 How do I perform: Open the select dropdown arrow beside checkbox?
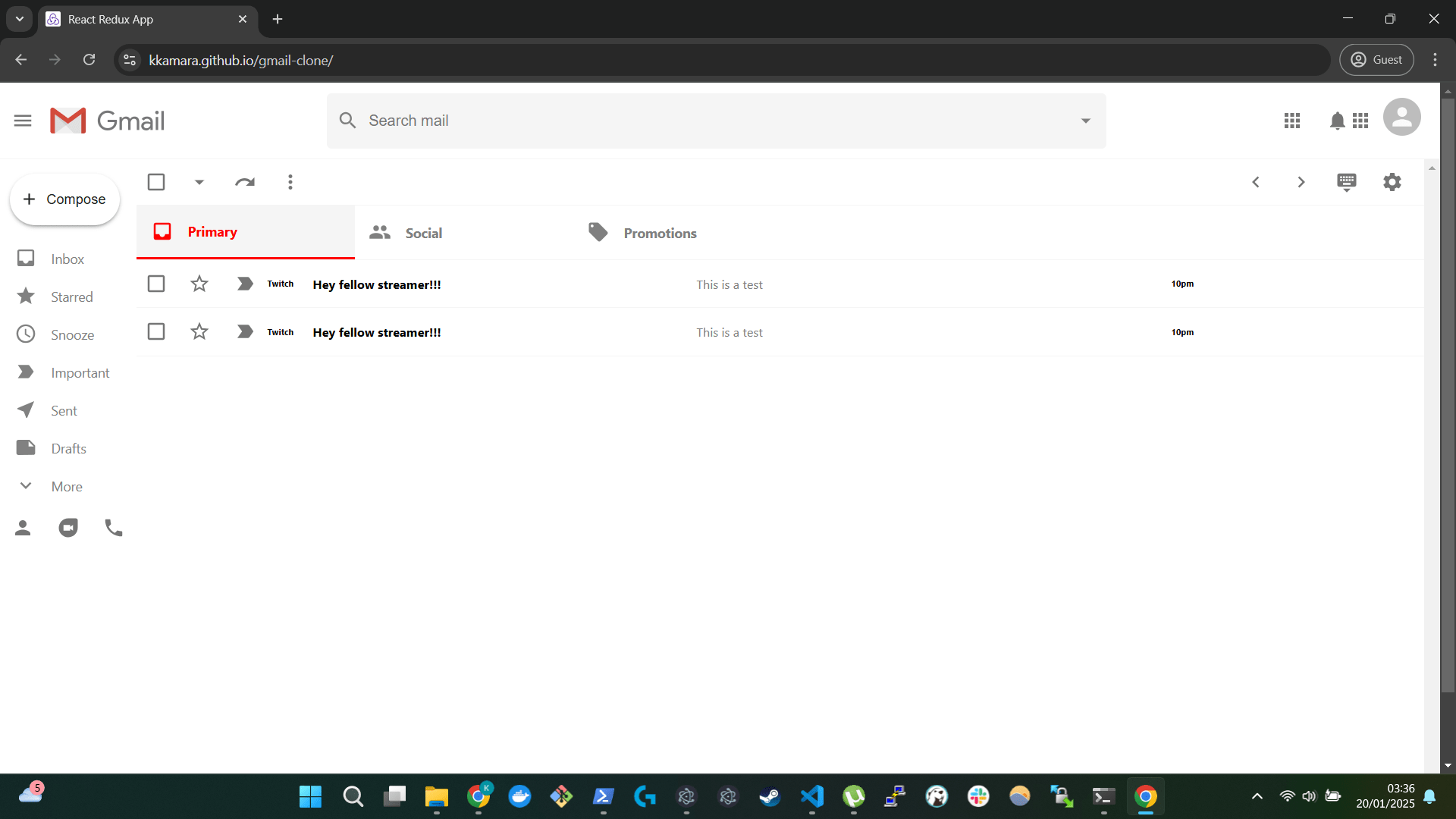click(199, 182)
